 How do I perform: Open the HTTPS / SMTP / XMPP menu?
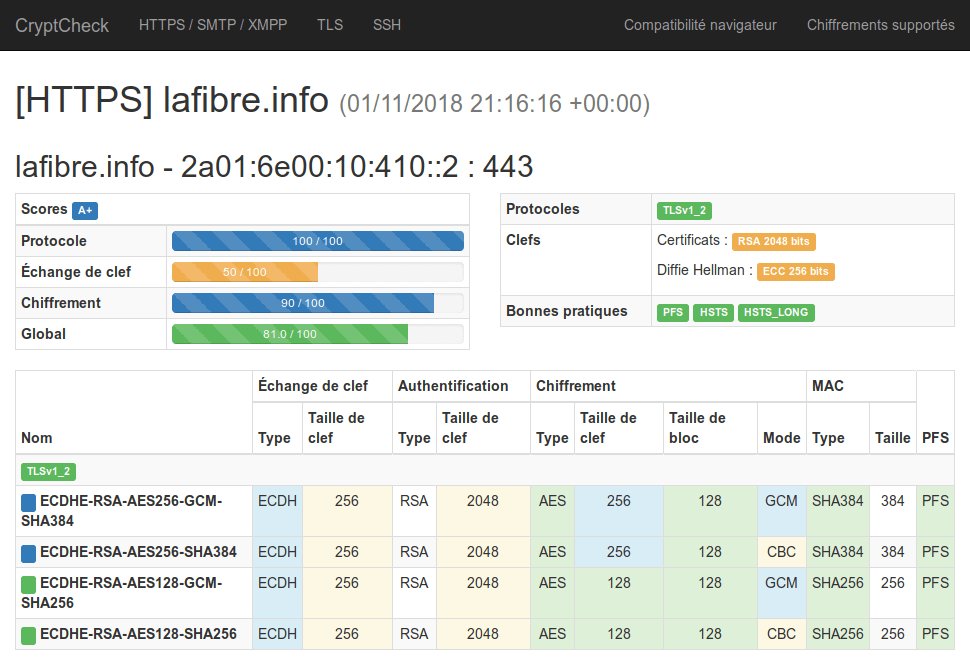tap(213, 25)
